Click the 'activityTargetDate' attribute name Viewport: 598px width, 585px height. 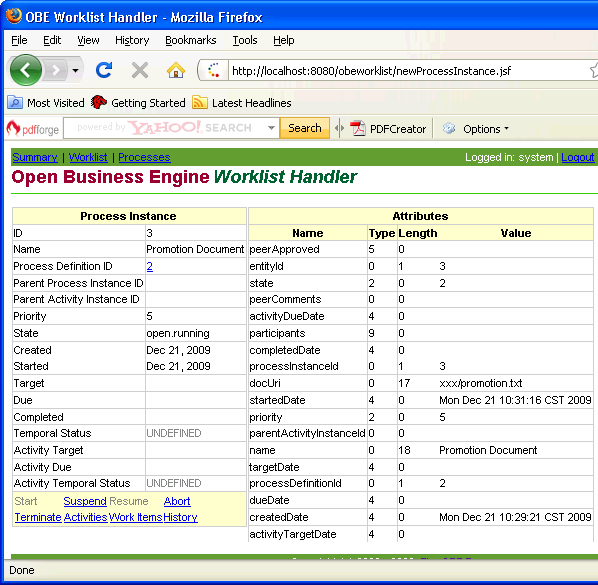click(293, 534)
